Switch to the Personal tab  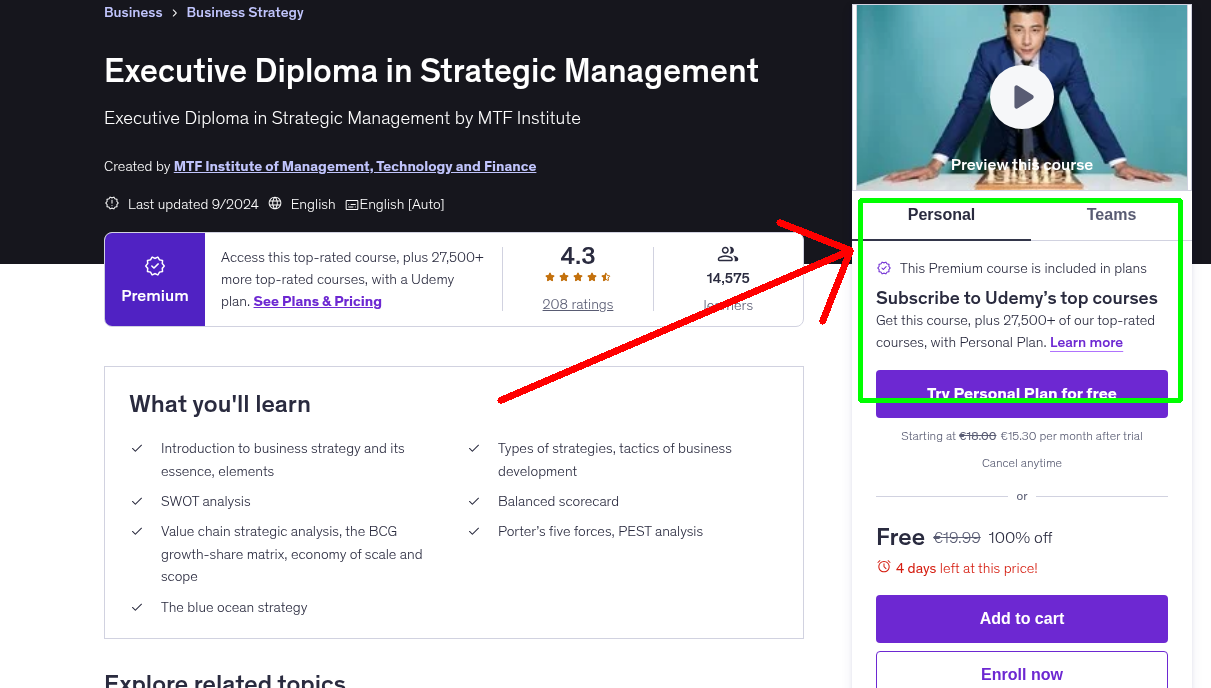tap(941, 215)
